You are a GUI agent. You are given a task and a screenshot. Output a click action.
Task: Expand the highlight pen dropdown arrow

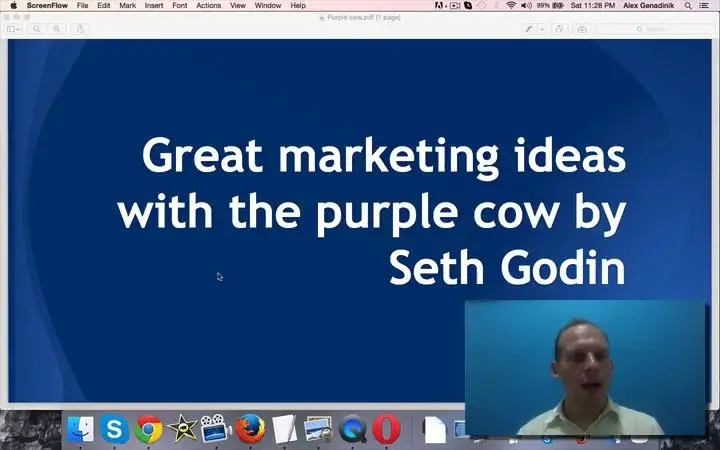542,29
